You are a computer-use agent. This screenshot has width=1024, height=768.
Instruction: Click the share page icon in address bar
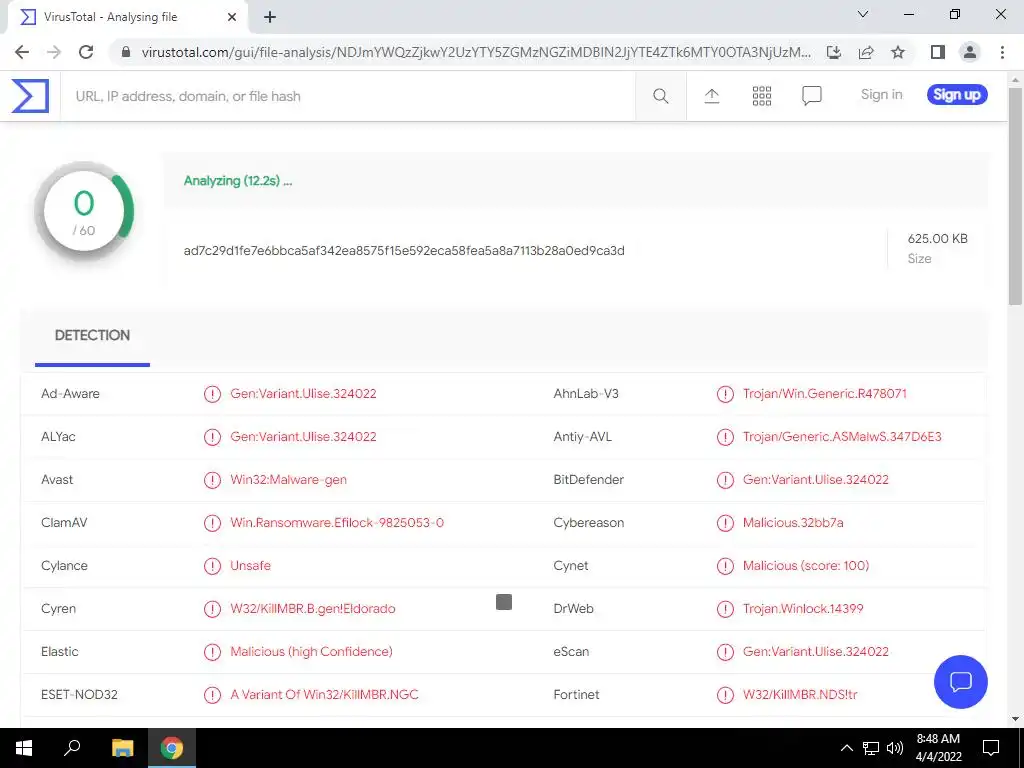[x=866, y=52]
